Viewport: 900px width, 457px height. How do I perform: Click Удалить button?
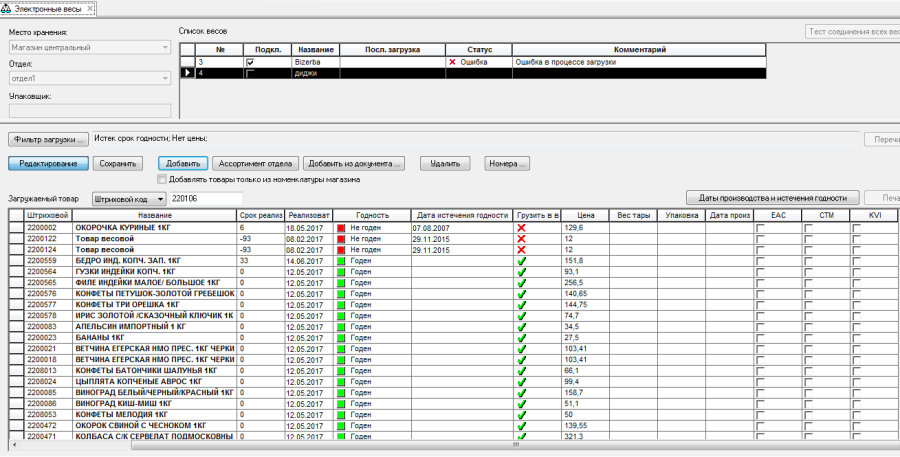[x=445, y=164]
